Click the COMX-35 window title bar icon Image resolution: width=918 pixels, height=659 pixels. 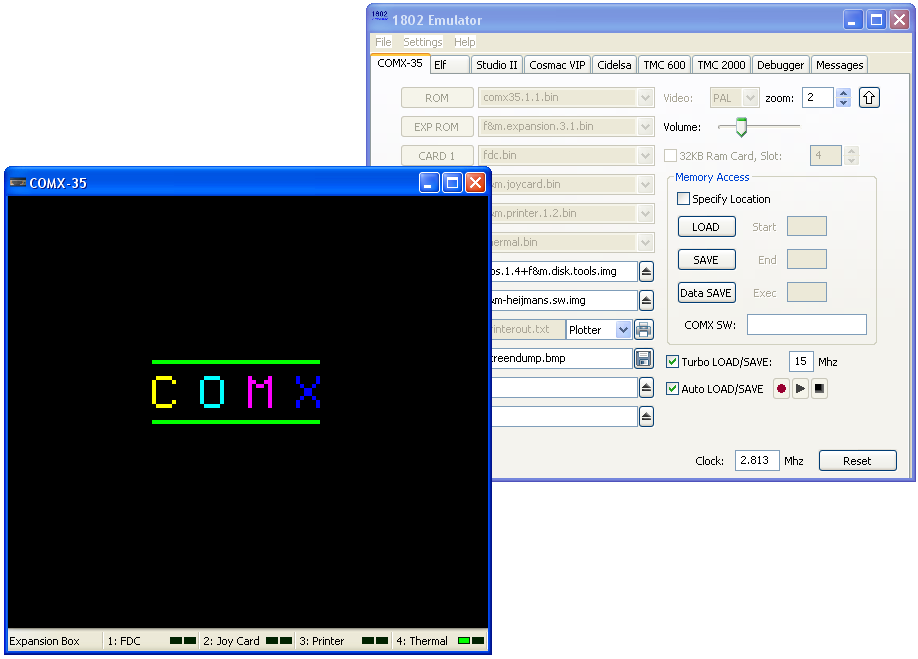click(x=18, y=183)
